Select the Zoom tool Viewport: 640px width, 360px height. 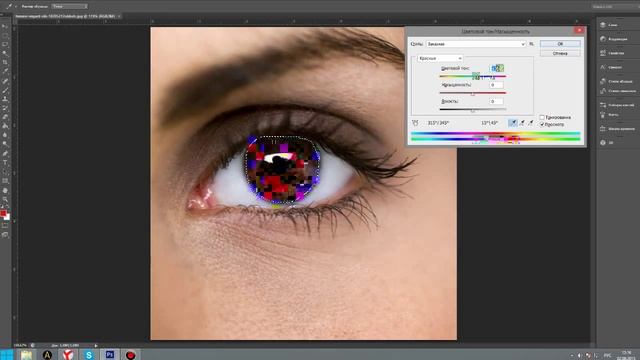(x=5, y=199)
